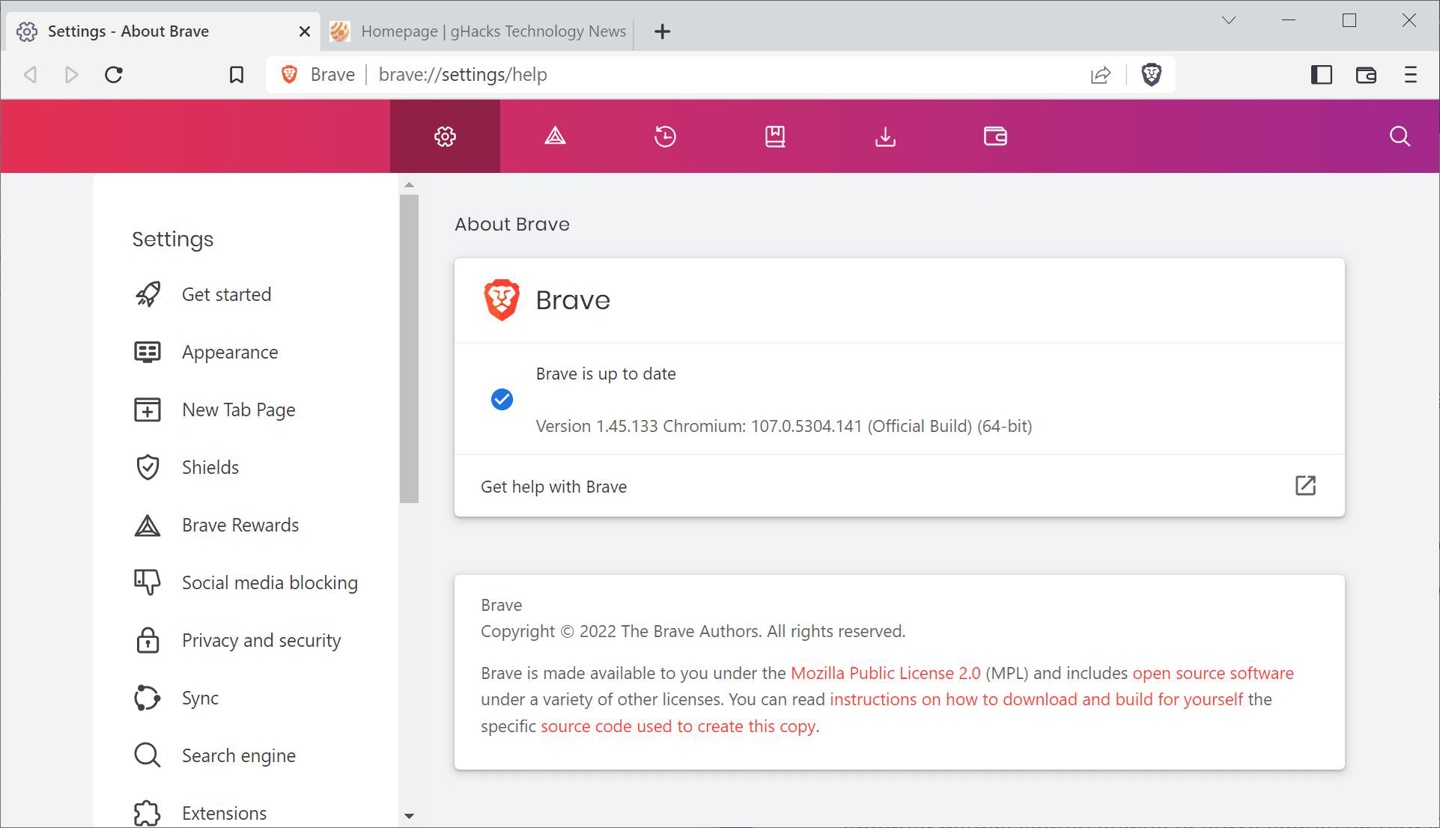Click the sidebar scroll up arrow
The width and height of the screenshot is (1440, 828).
point(409,185)
